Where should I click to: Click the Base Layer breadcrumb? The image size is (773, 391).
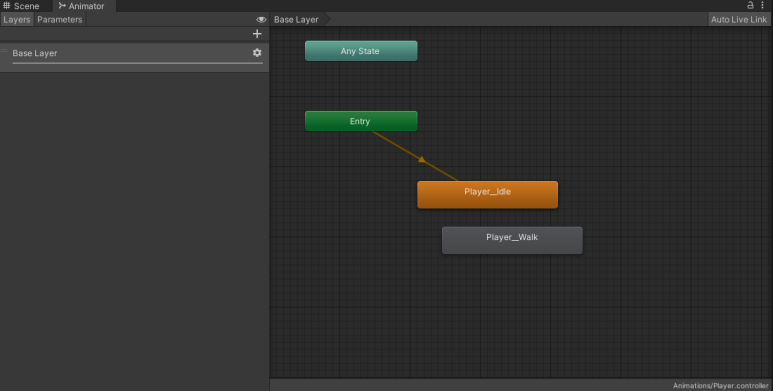(x=296, y=20)
